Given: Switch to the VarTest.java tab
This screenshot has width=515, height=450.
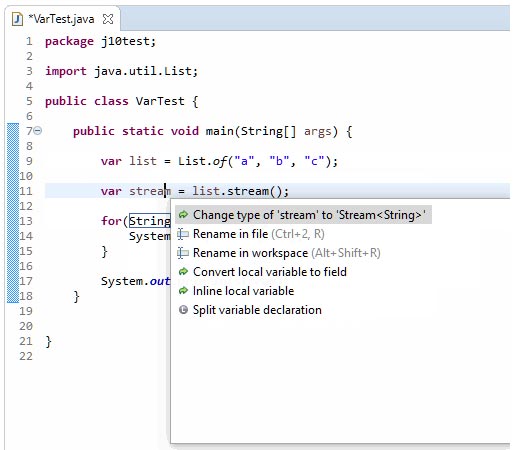Looking at the screenshot, I should coord(61,19).
